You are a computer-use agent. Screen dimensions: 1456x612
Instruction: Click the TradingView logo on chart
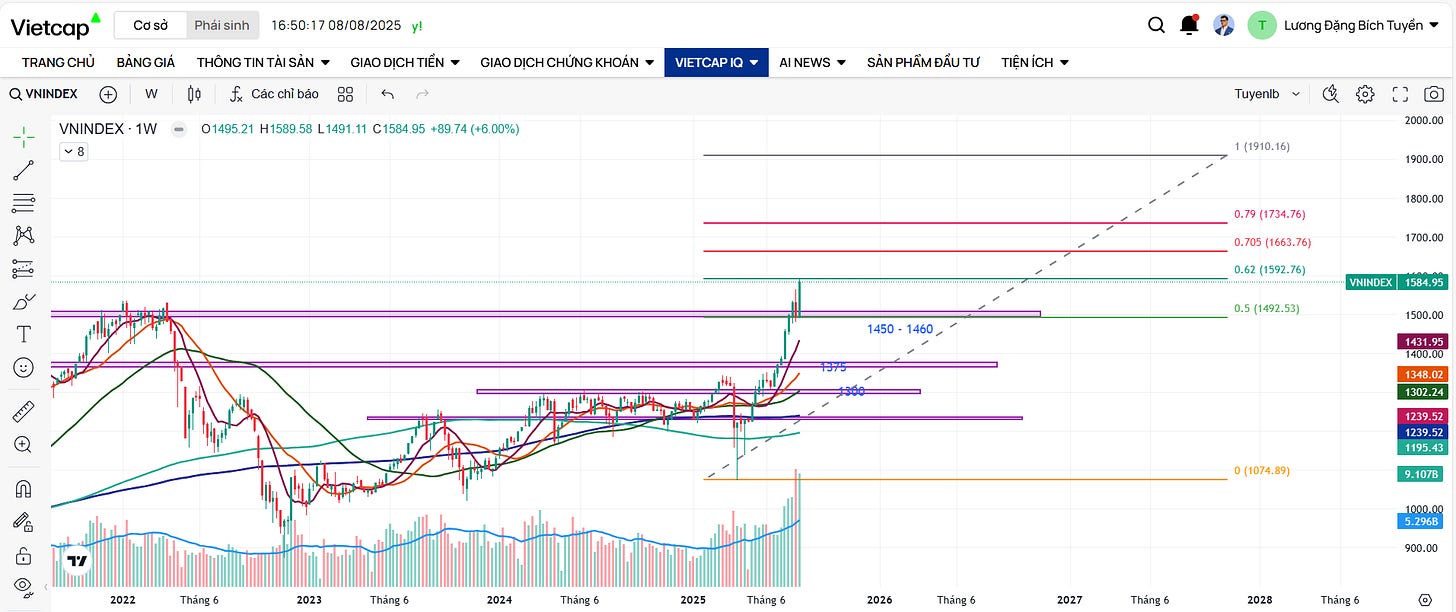coord(76,563)
